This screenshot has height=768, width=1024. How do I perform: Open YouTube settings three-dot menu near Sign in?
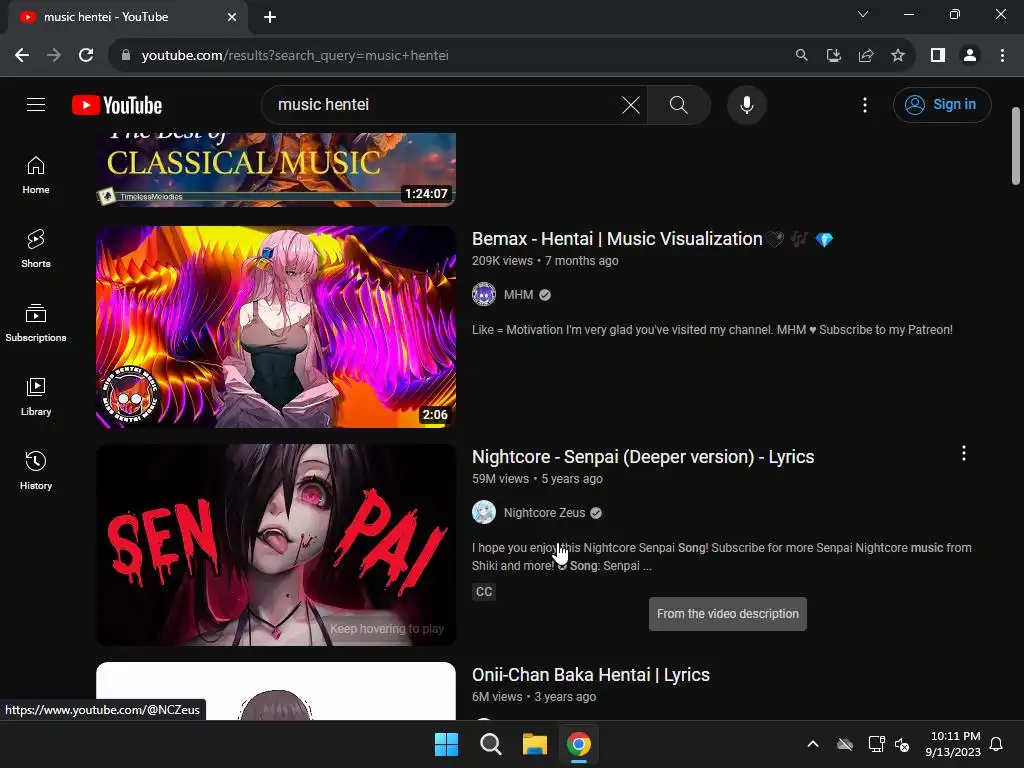865,104
